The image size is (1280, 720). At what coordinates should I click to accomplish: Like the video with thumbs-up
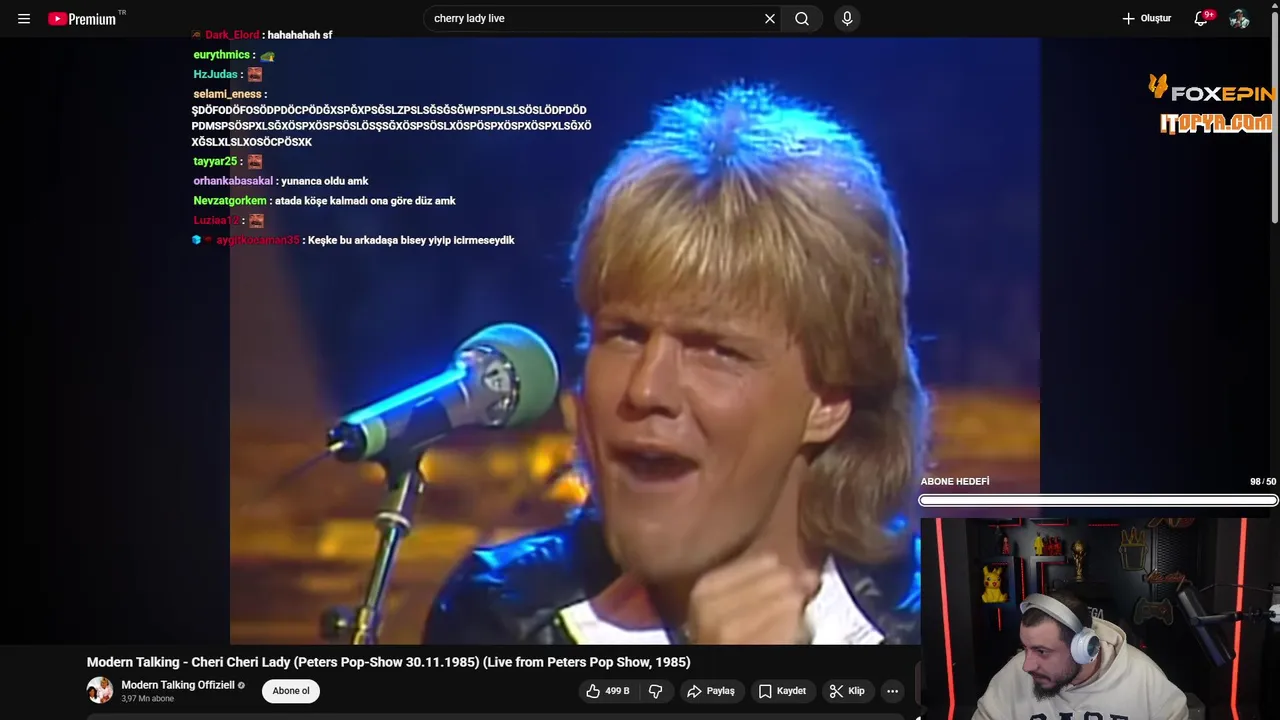tap(608, 691)
